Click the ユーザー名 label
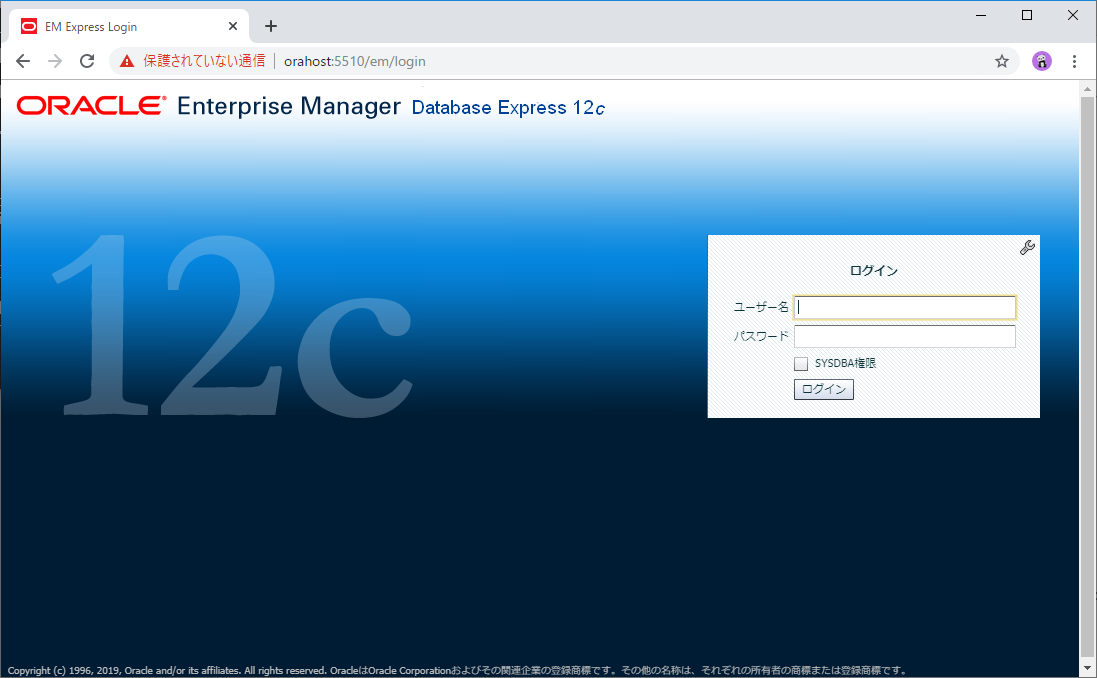 click(x=760, y=307)
